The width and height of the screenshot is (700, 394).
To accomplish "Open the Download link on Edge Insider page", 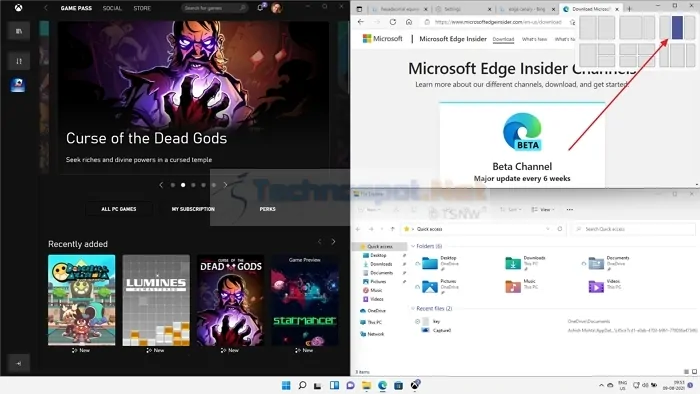I will (x=503, y=39).
